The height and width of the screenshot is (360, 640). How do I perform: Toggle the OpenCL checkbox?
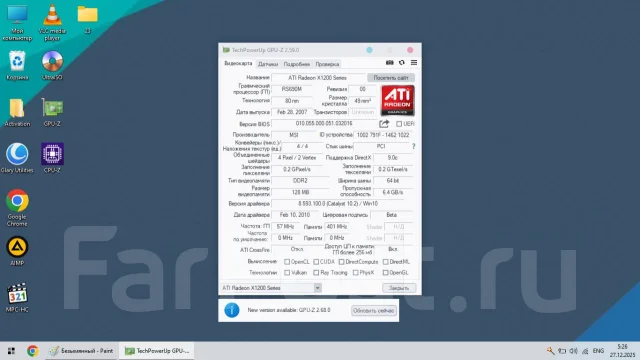coord(287,262)
